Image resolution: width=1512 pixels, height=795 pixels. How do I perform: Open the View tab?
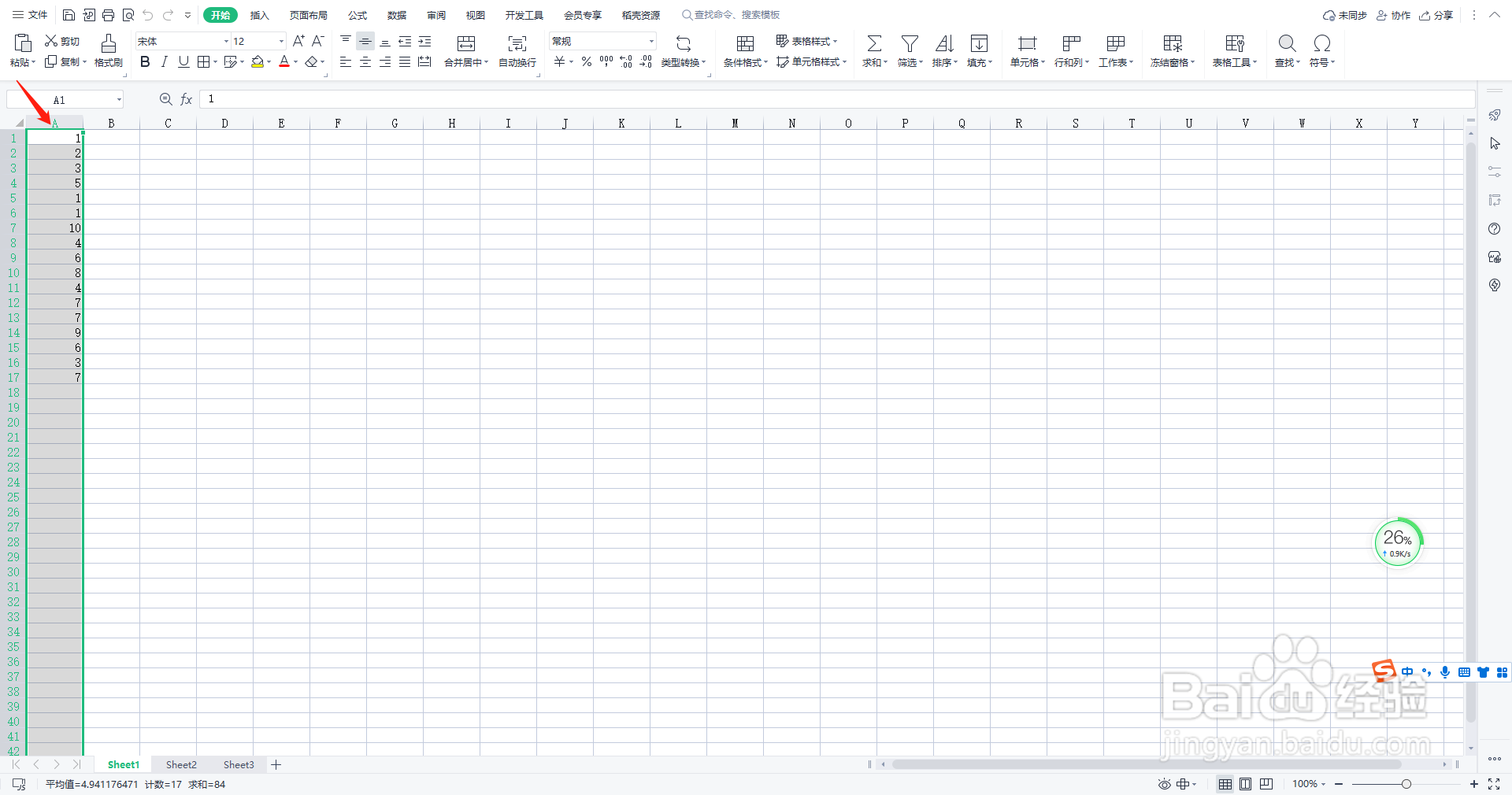coord(475,15)
